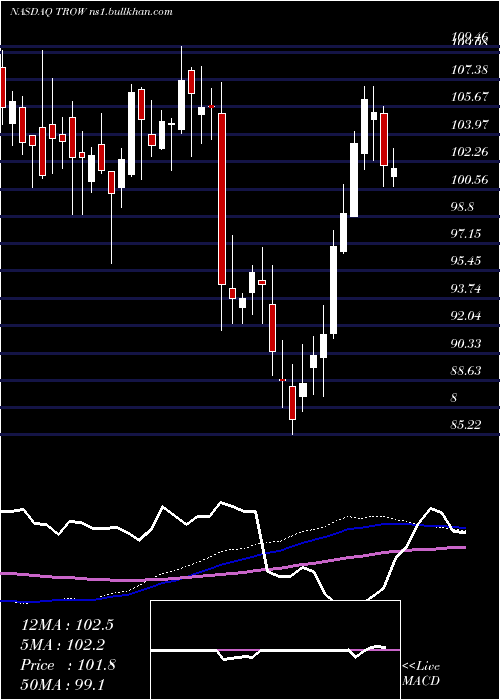This screenshot has height=700, width=500.
Task: Click the 98.8 price axis label
Action: pos(464,207)
